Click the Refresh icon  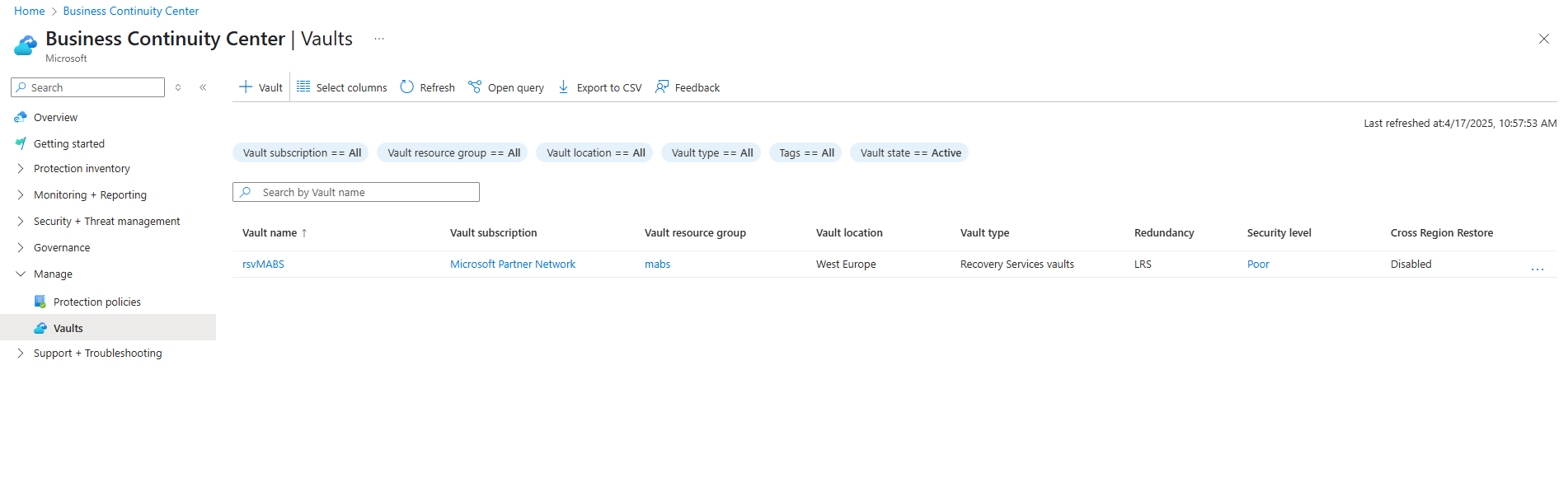tap(407, 87)
